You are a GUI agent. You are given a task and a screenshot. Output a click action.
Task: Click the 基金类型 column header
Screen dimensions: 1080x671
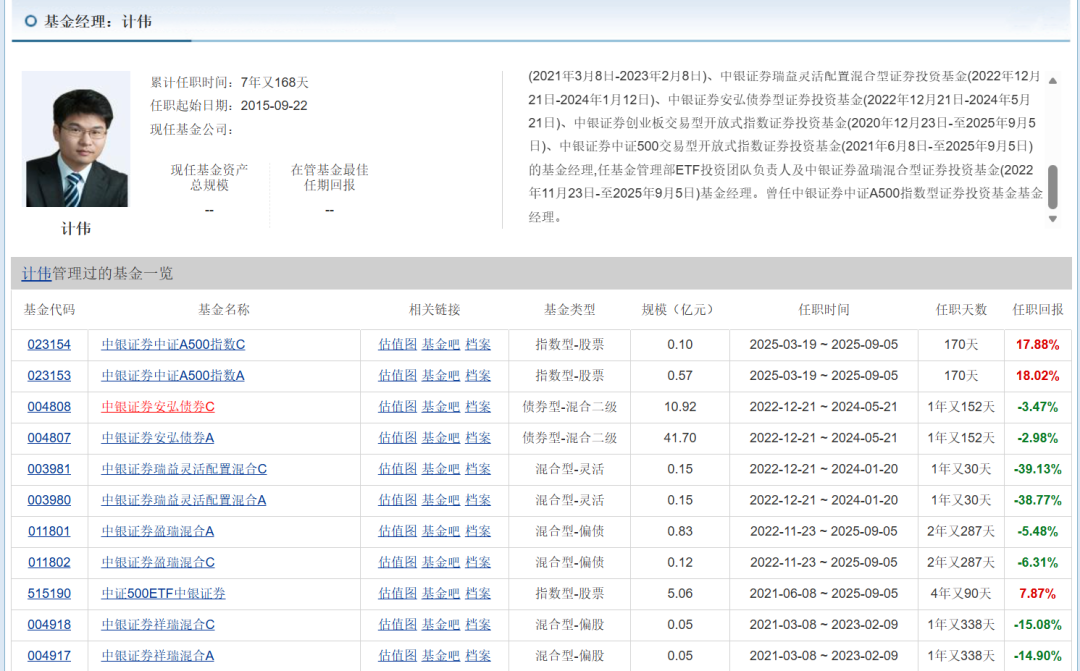[x=570, y=310]
